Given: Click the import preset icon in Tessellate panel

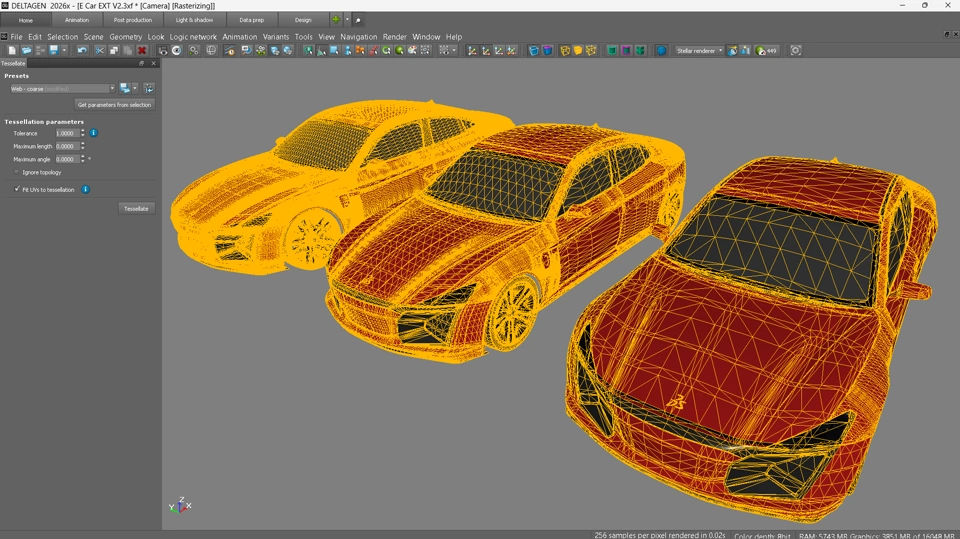Looking at the screenshot, I should pyautogui.click(x=149, y=89).
